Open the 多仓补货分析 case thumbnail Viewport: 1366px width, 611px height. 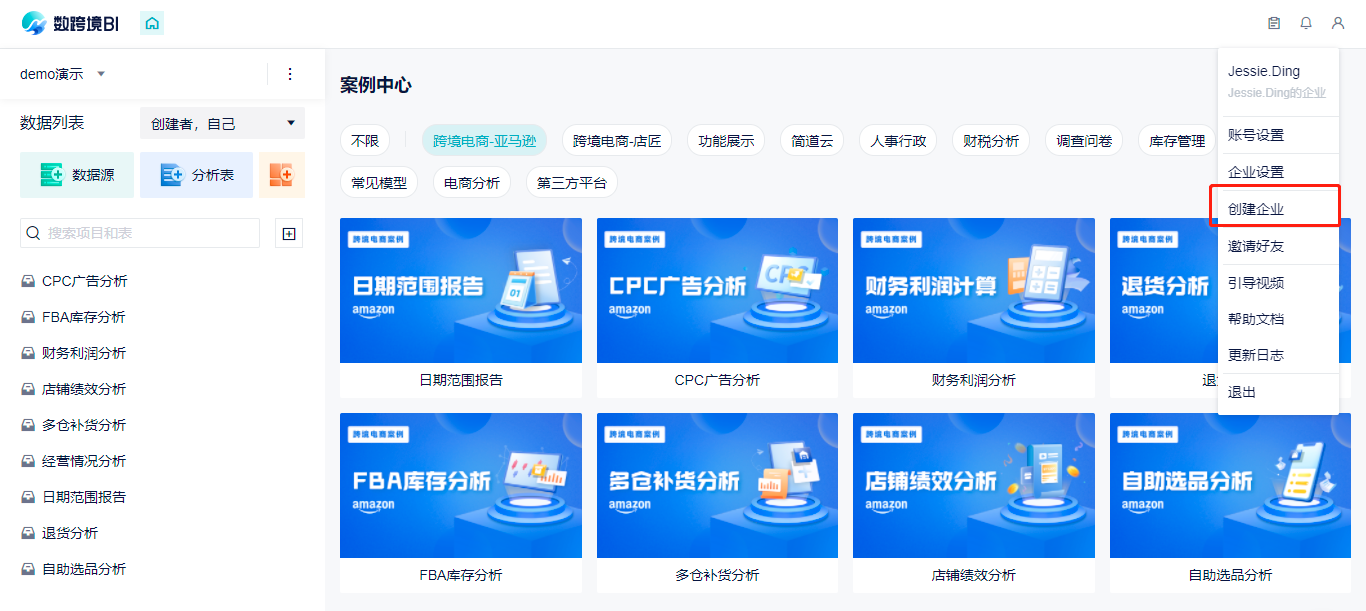pyautogui.click(x=717, y=486)
